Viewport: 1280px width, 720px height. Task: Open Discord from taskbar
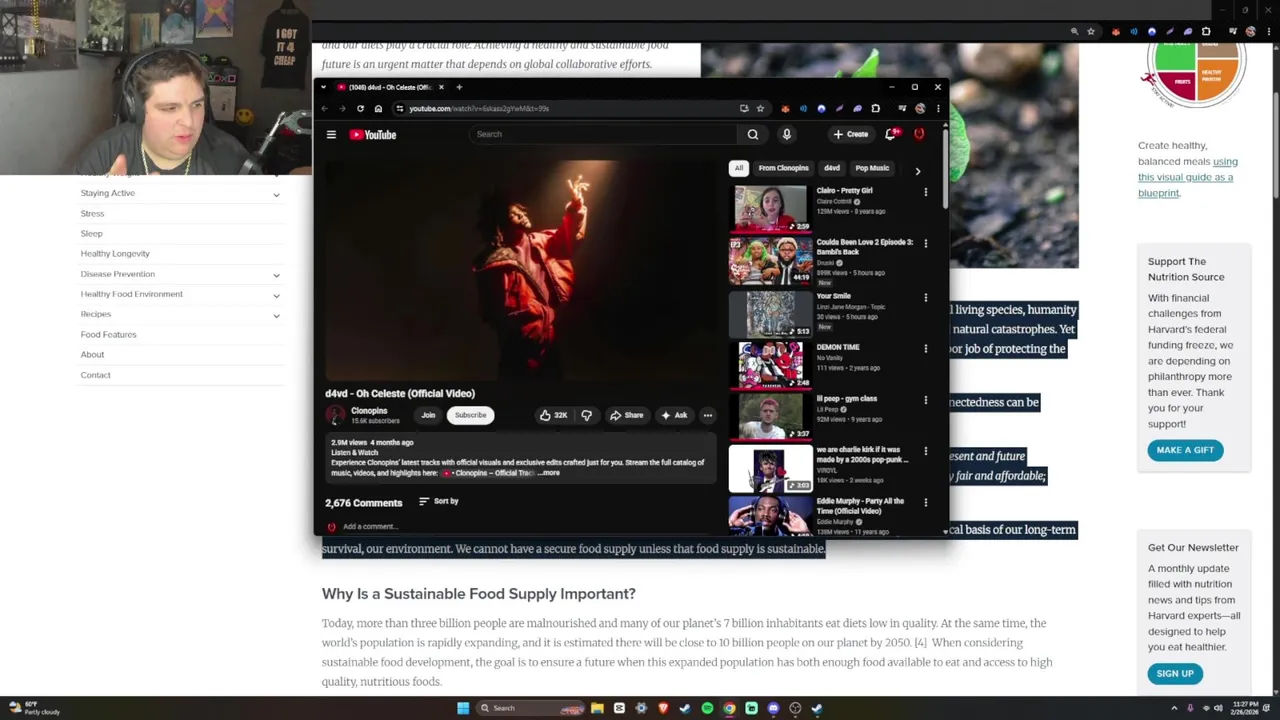coord(773,708)
